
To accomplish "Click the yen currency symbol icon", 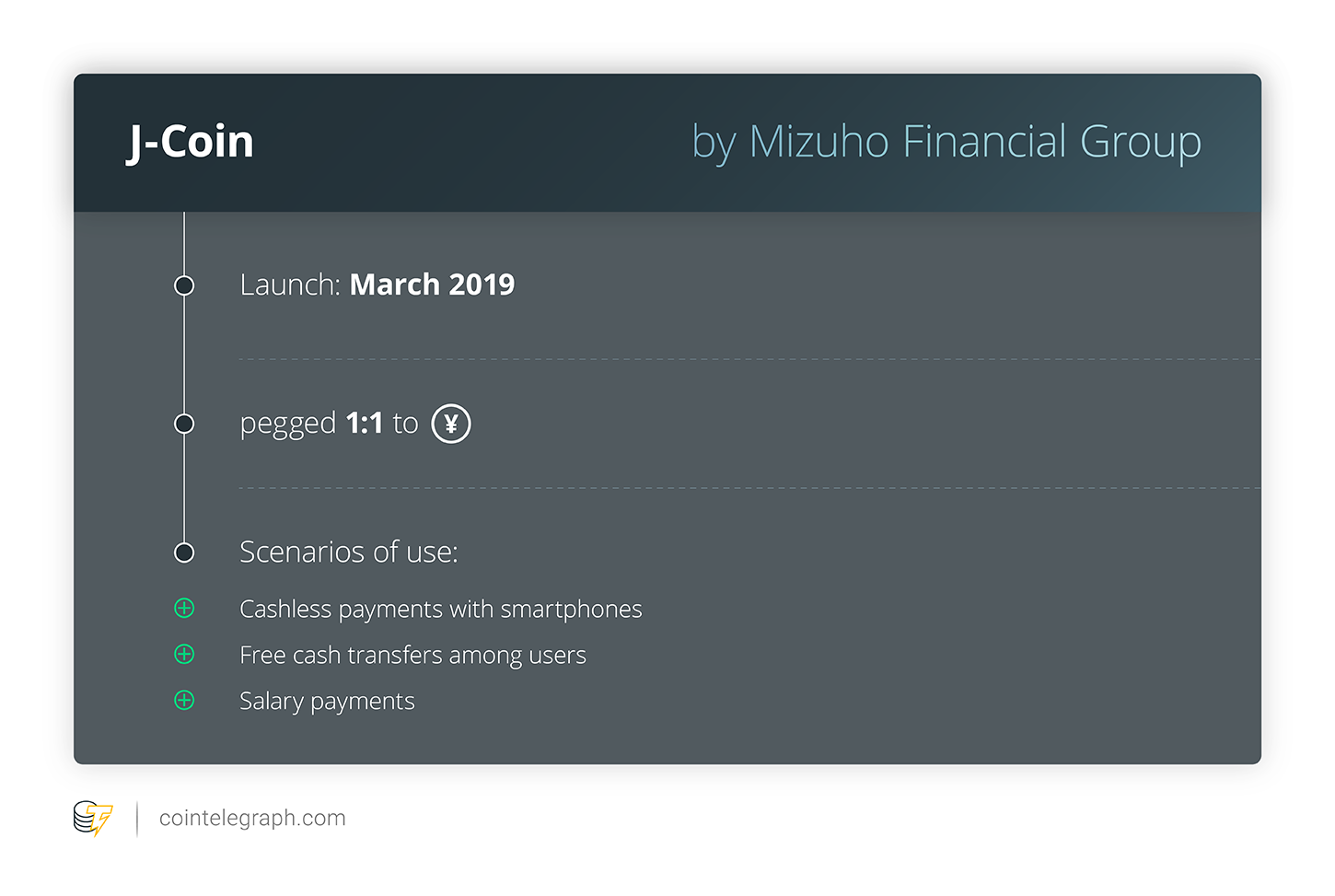I will coord(451,424).
